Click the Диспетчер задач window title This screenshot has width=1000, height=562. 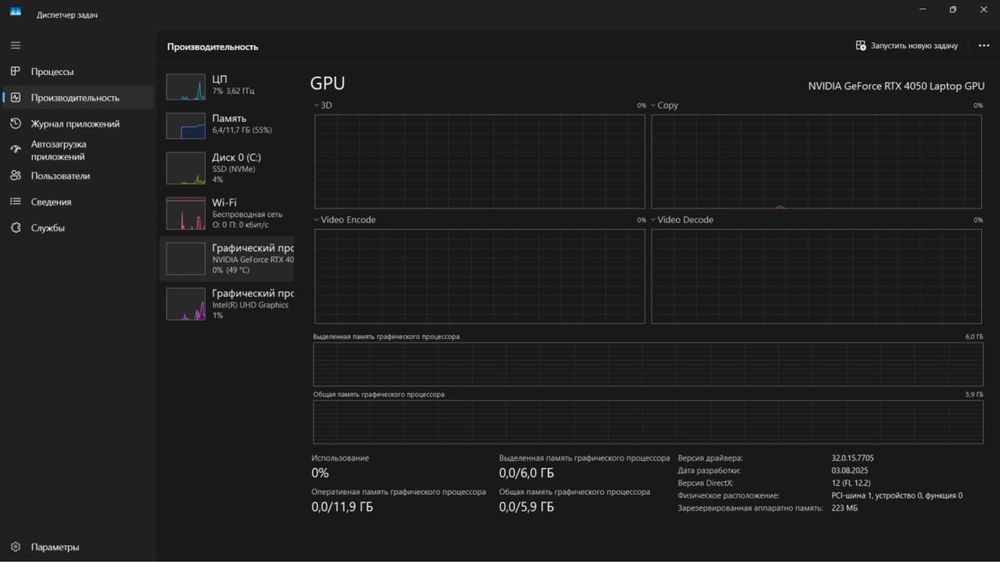(x=67, y=15)
